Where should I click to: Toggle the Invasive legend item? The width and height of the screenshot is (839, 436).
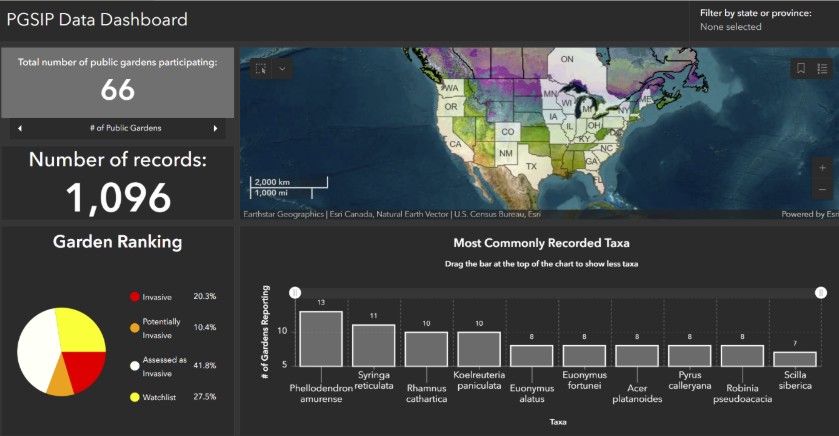tap(134, 297)
